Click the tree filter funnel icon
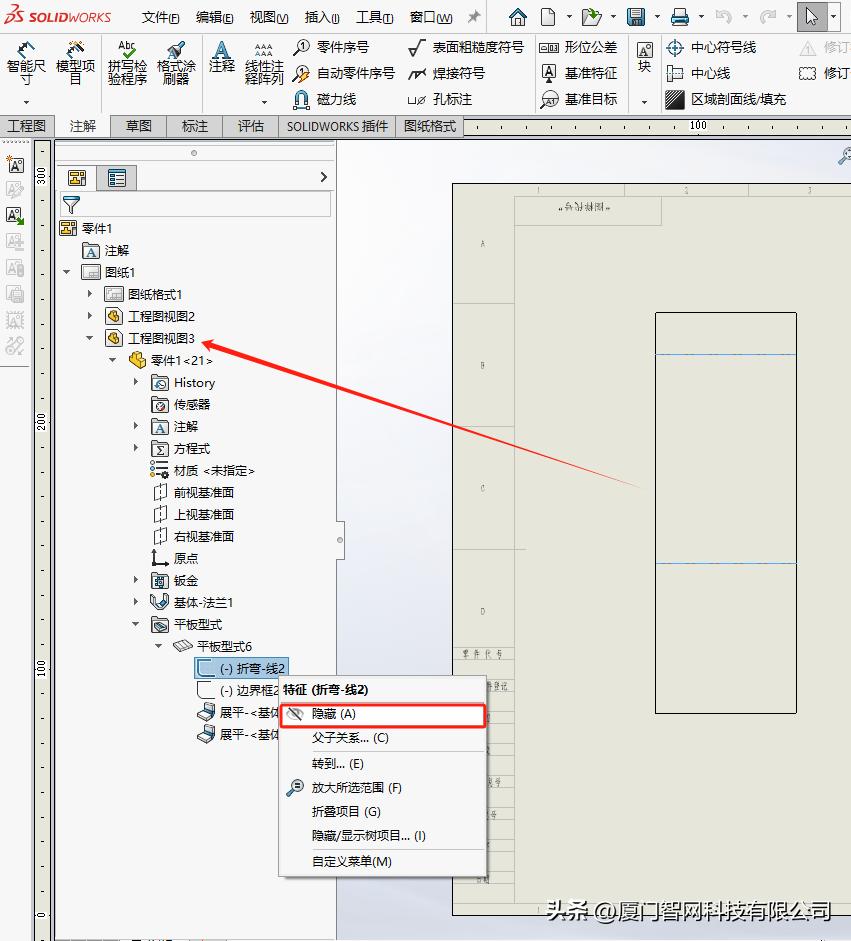This screenshot has width=851, height=941. point(71,205)
